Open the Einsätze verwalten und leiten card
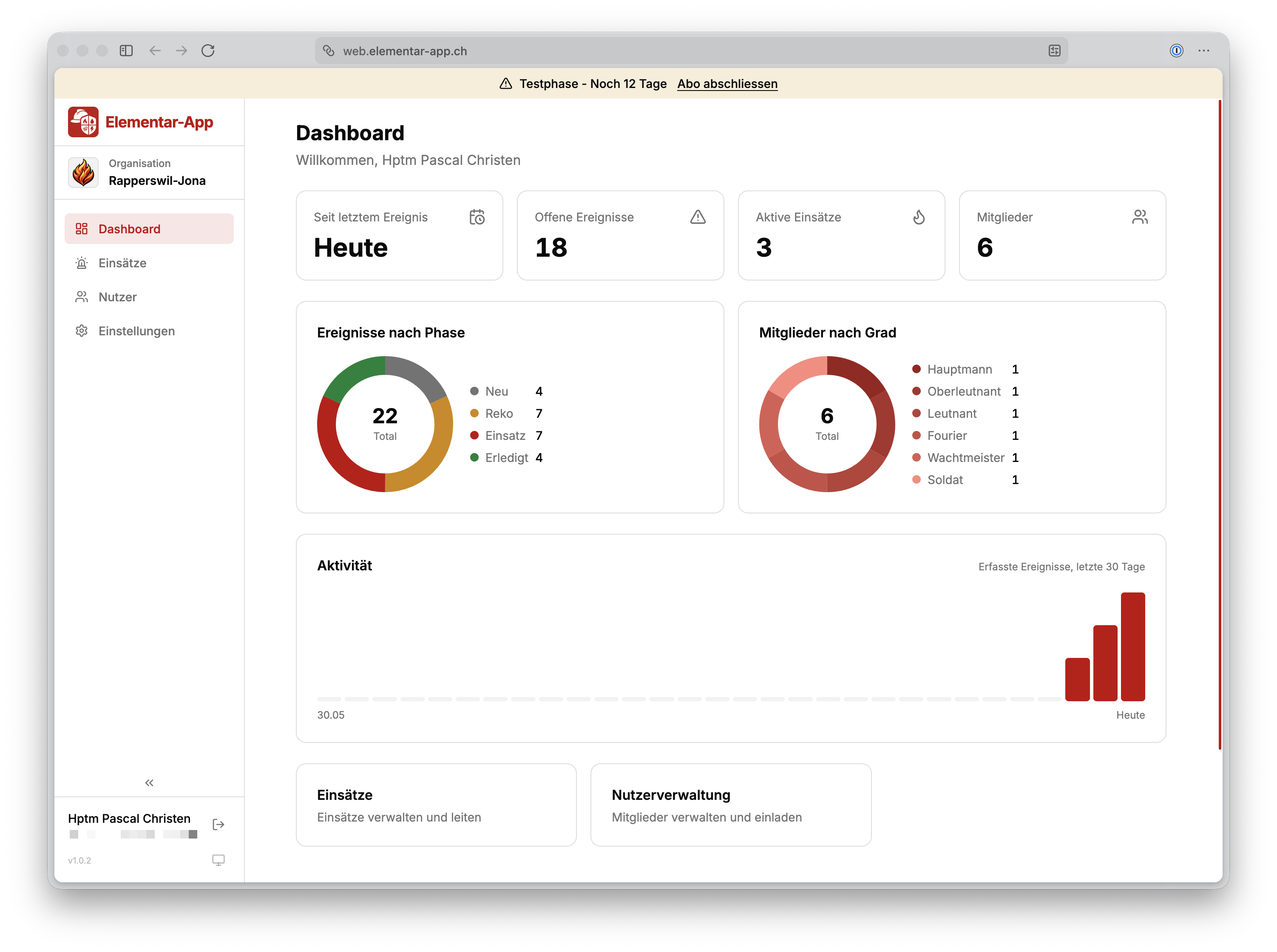Viewport: 1277px width, 952px height. tap(436, 805)
